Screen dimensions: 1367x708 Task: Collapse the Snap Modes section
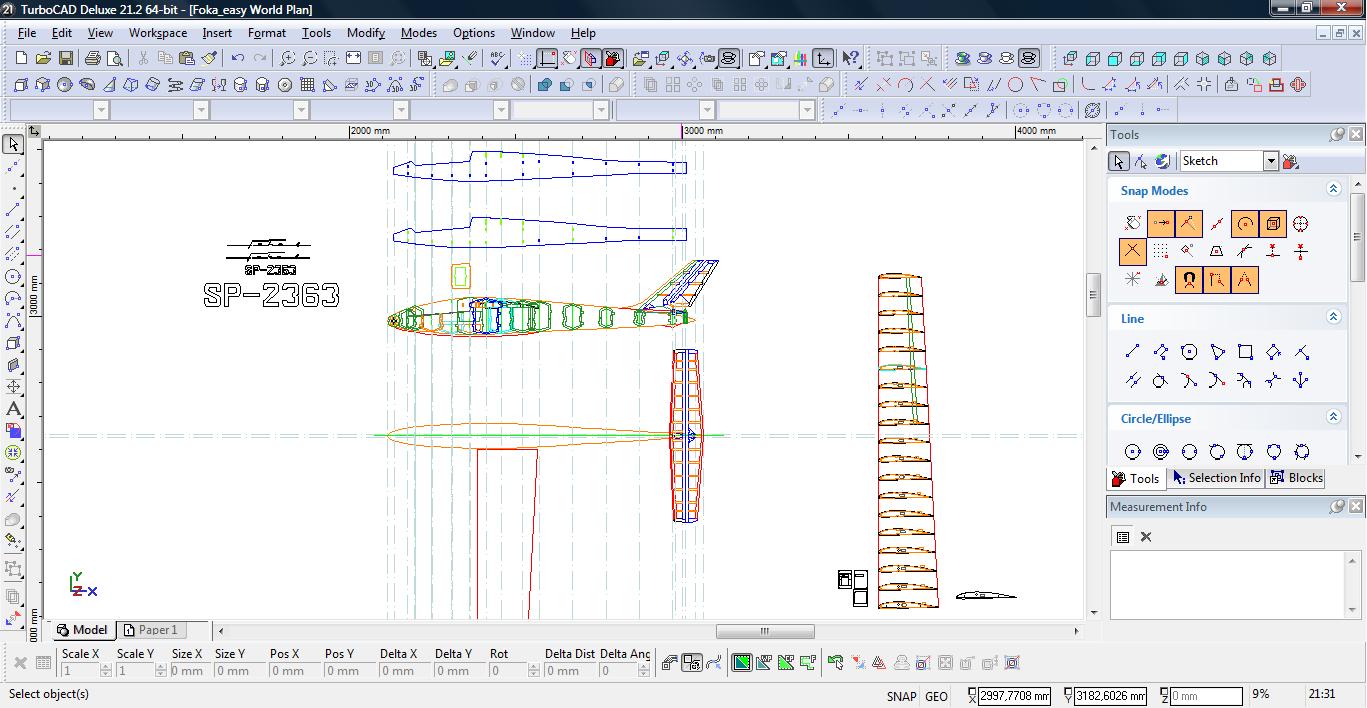point(1333,189)
